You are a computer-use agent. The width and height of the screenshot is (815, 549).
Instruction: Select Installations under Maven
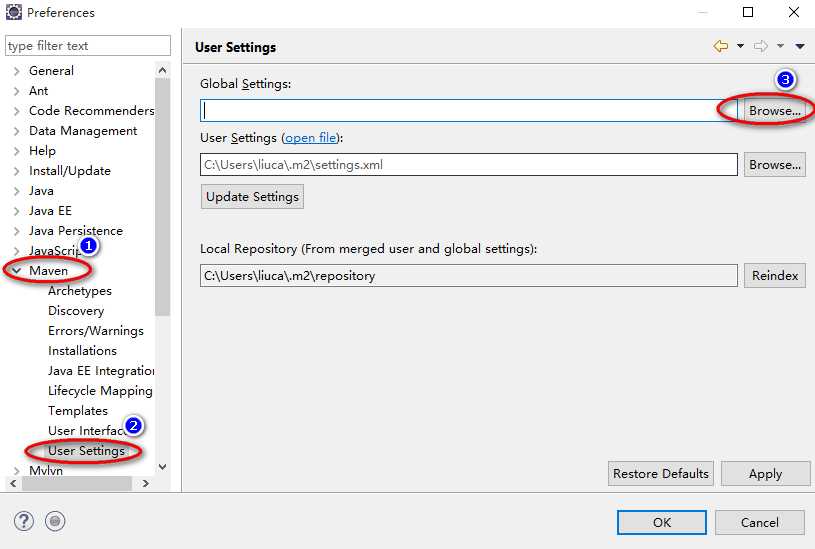pos(82,351)
